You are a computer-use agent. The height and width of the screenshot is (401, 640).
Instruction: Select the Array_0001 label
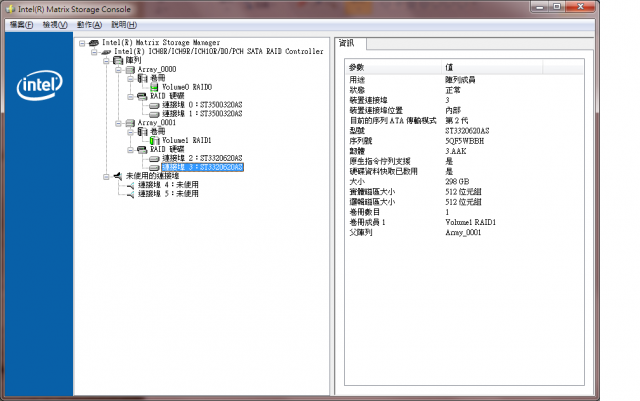(x=157, y=123)
